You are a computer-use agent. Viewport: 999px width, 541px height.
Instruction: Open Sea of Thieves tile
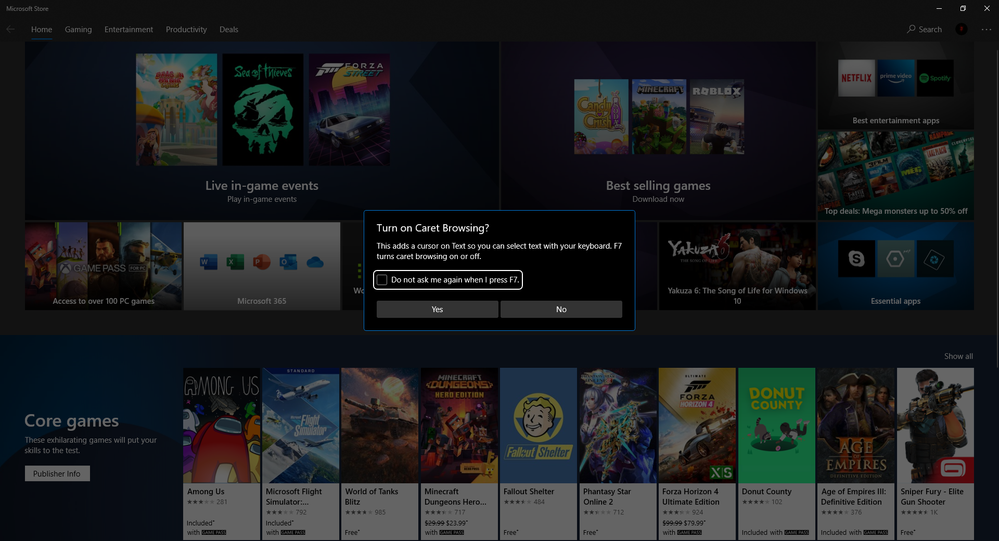(263, 110)
